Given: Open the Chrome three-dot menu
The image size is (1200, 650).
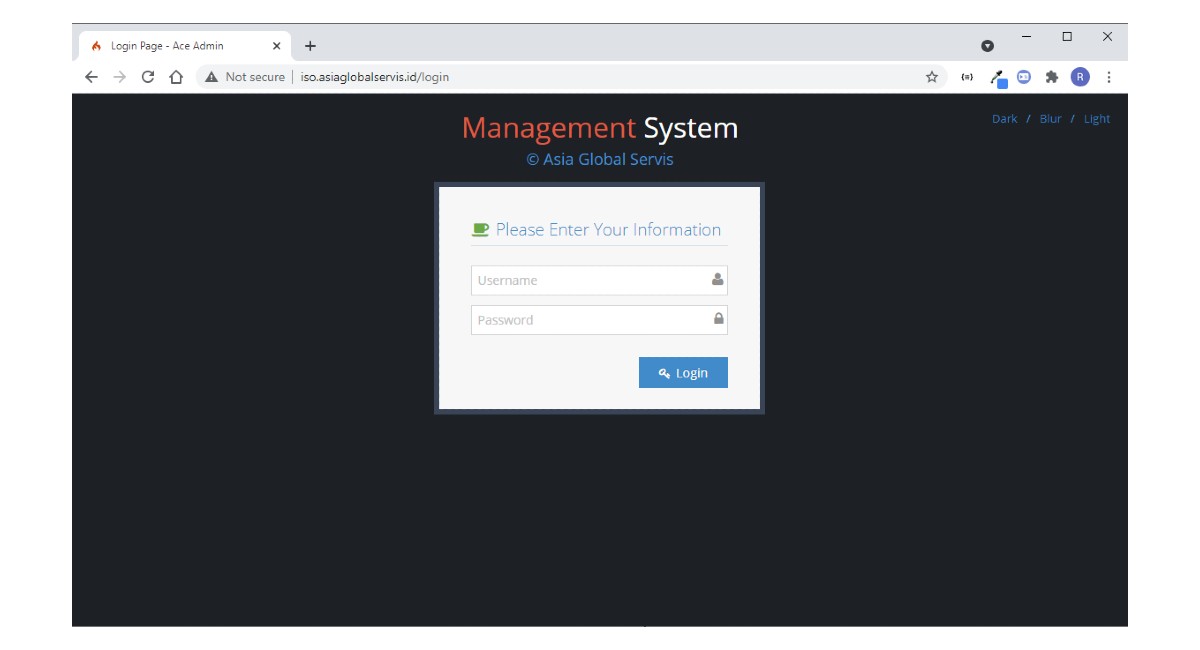Looking at the screenshot, I should coord(1108,77).
